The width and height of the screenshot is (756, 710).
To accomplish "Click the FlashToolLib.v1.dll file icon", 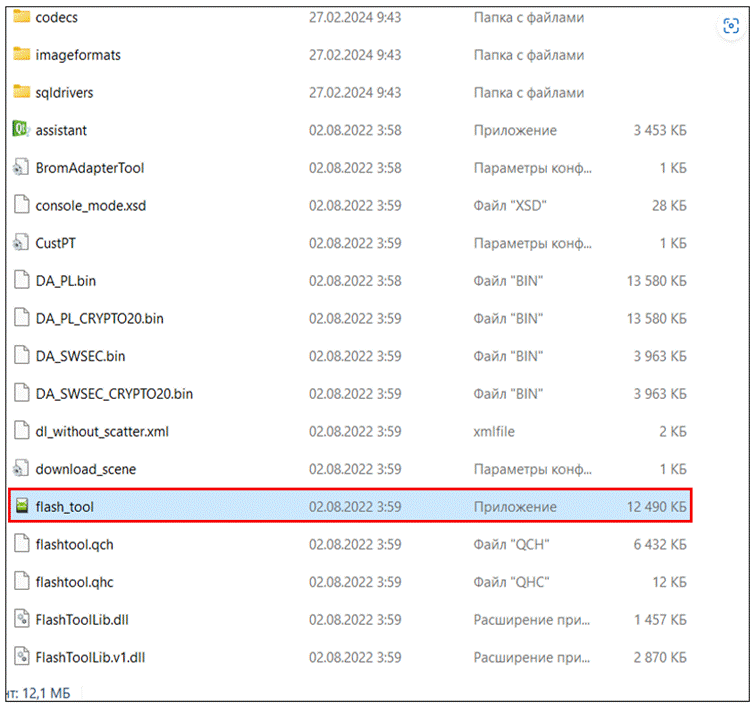I will point(21,656).
